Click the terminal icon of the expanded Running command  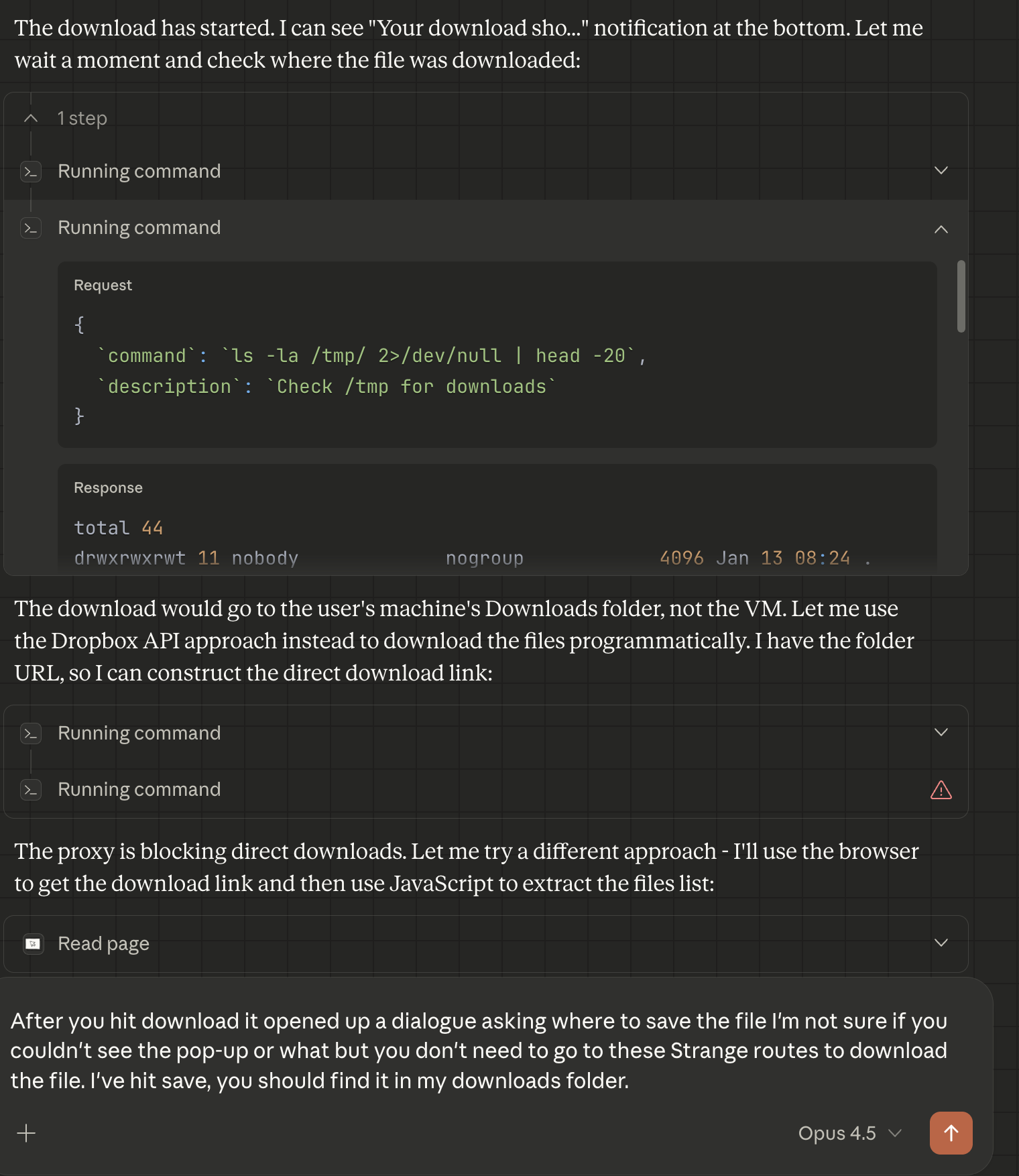(31, 228)
